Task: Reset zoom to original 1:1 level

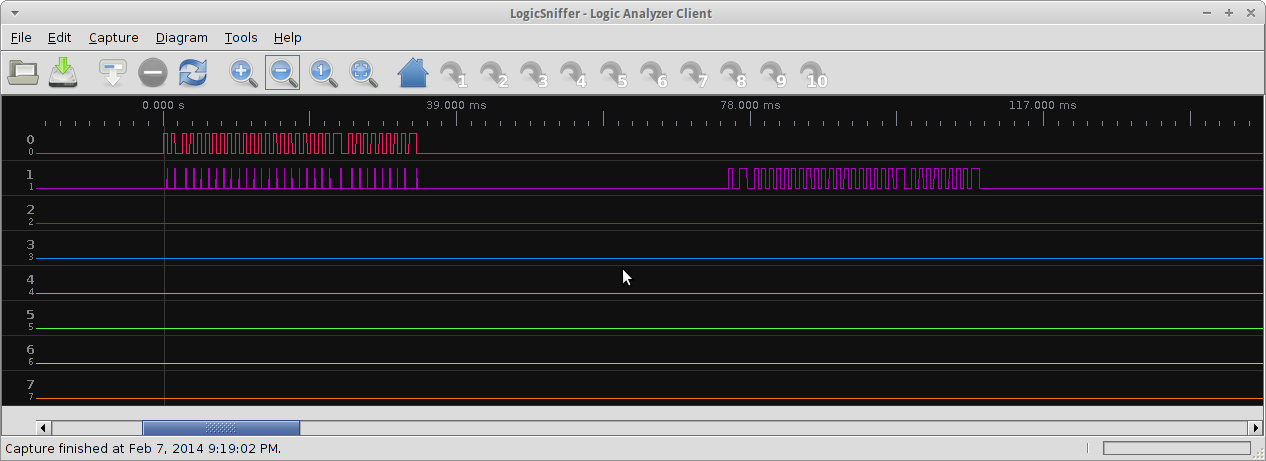Action: pyautogui.click(x=322, y=72)
